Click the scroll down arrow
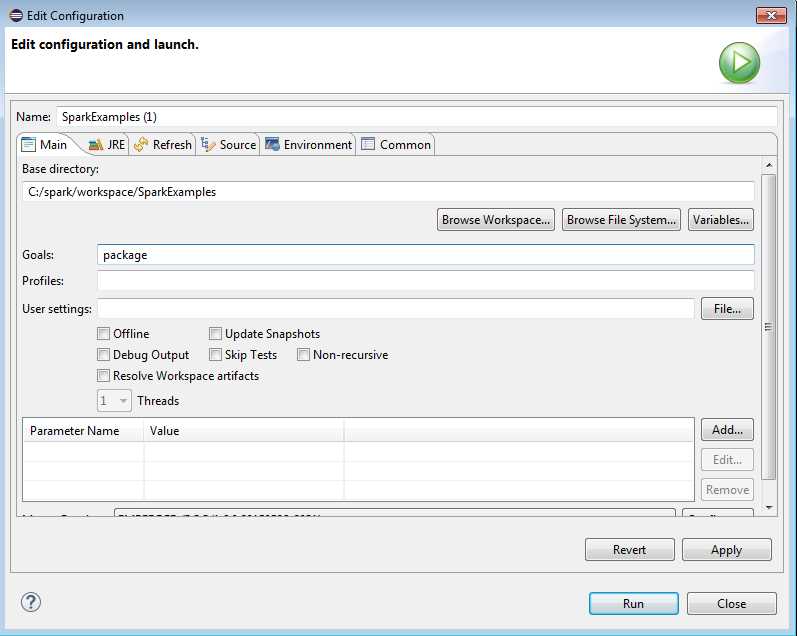The width and height of the screenshot is (797, 636). pos(769,507)
